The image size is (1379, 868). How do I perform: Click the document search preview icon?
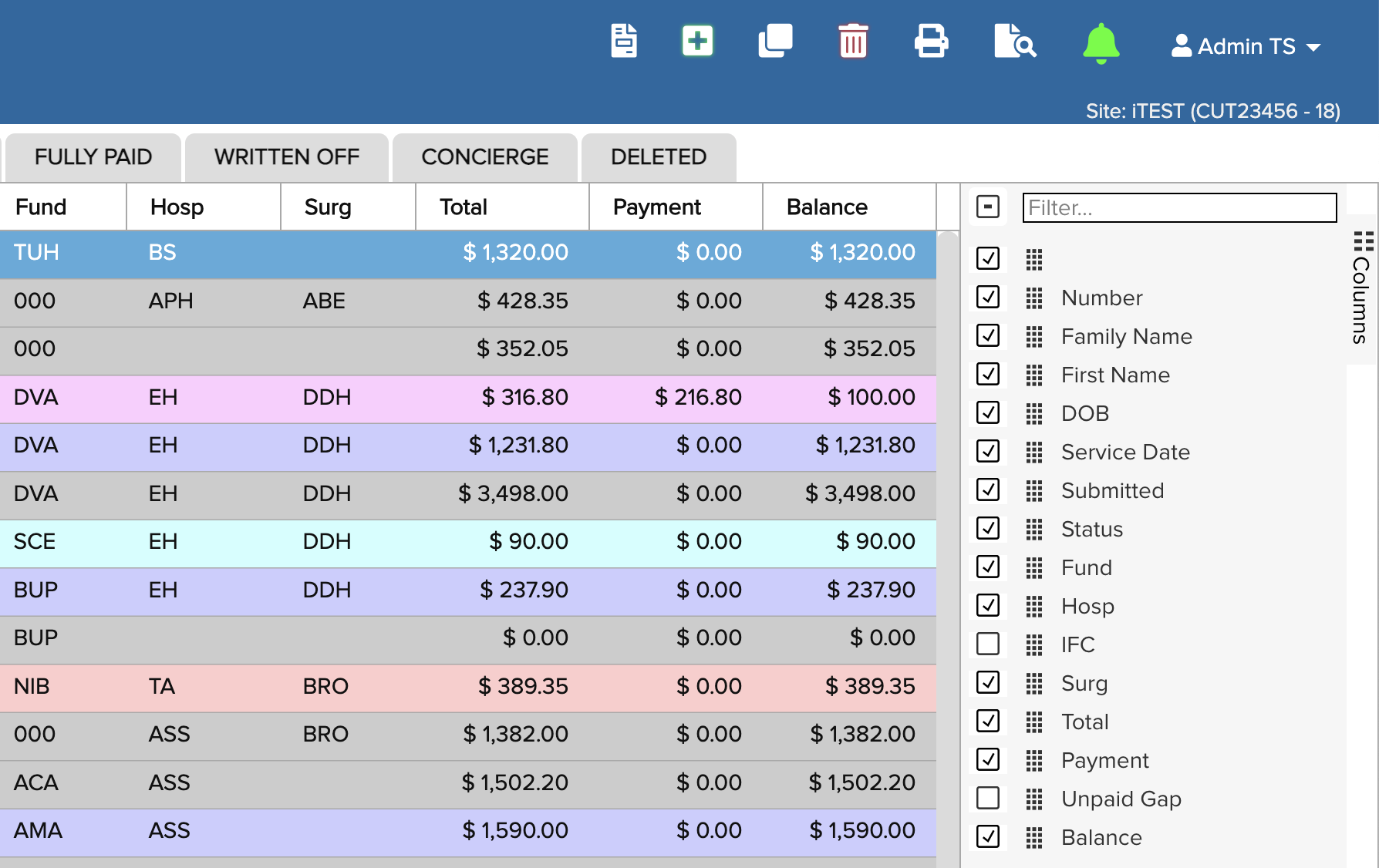[x=1014, y=41]
